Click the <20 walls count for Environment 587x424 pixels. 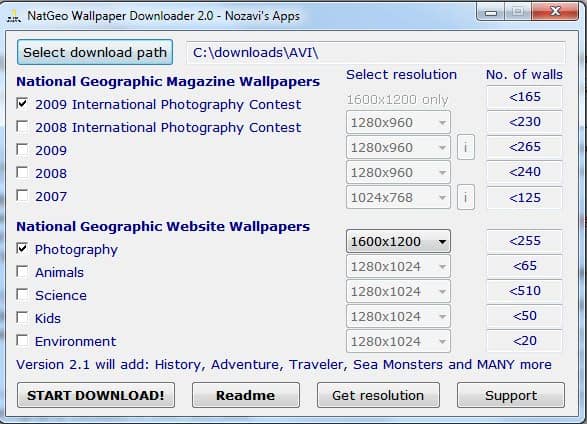pos(524,341)
